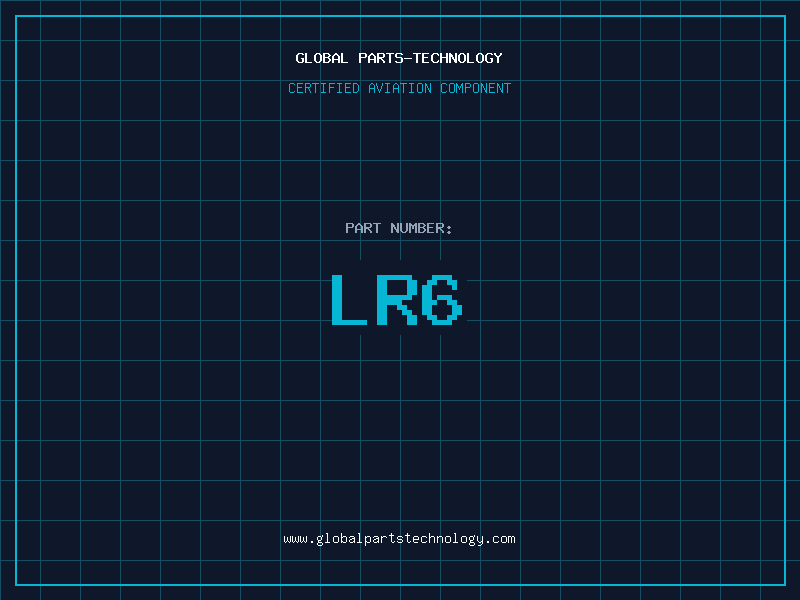Click the large letter L in part number
This screenshot has width=800, height=600.
tap(349, 300)
